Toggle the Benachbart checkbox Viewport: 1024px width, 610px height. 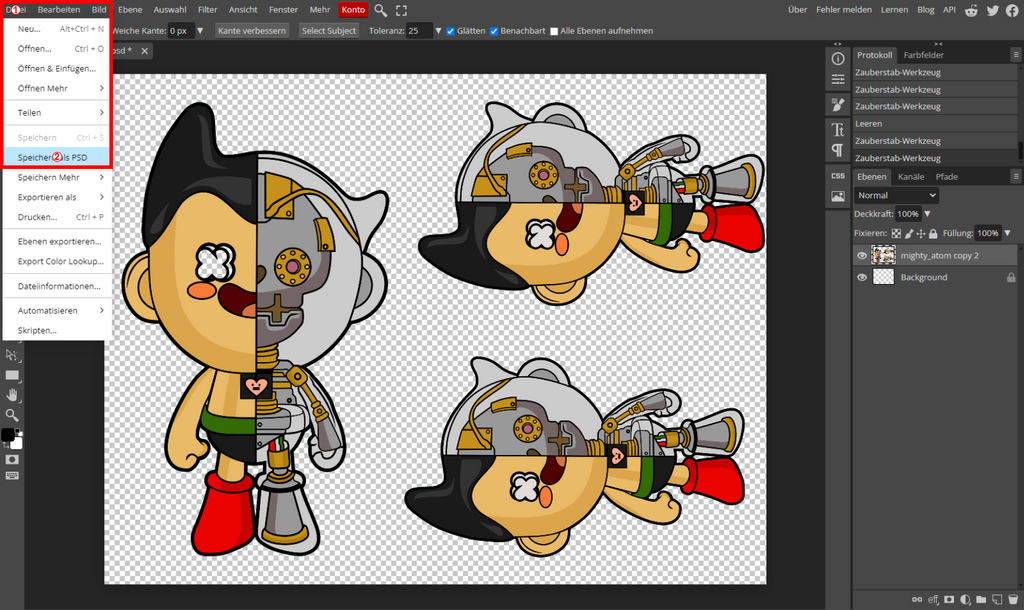[x=494, y=31]
